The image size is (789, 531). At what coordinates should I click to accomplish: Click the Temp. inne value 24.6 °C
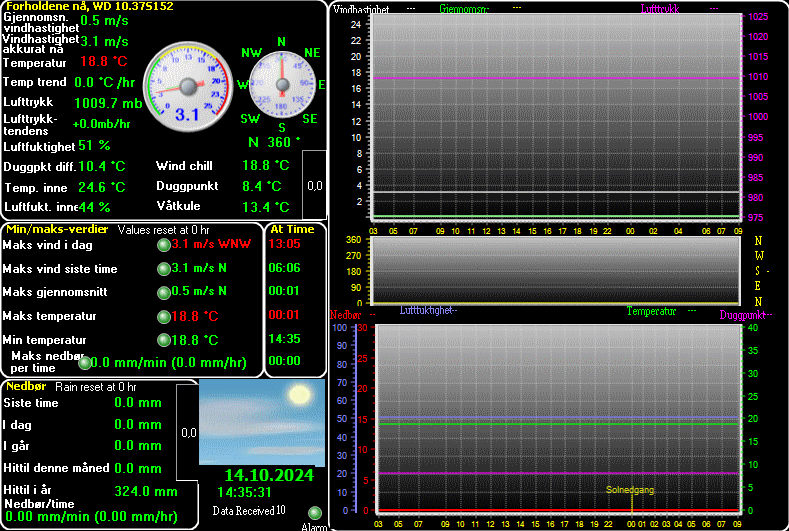click(102, 187)
